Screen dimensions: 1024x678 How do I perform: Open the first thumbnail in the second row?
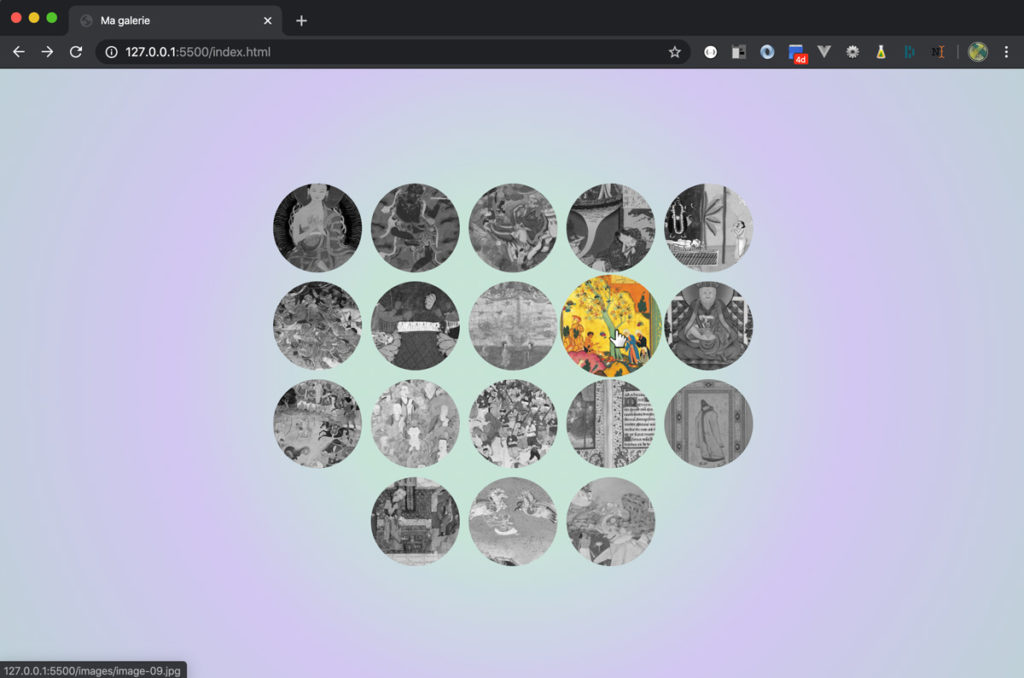(317, 325)
